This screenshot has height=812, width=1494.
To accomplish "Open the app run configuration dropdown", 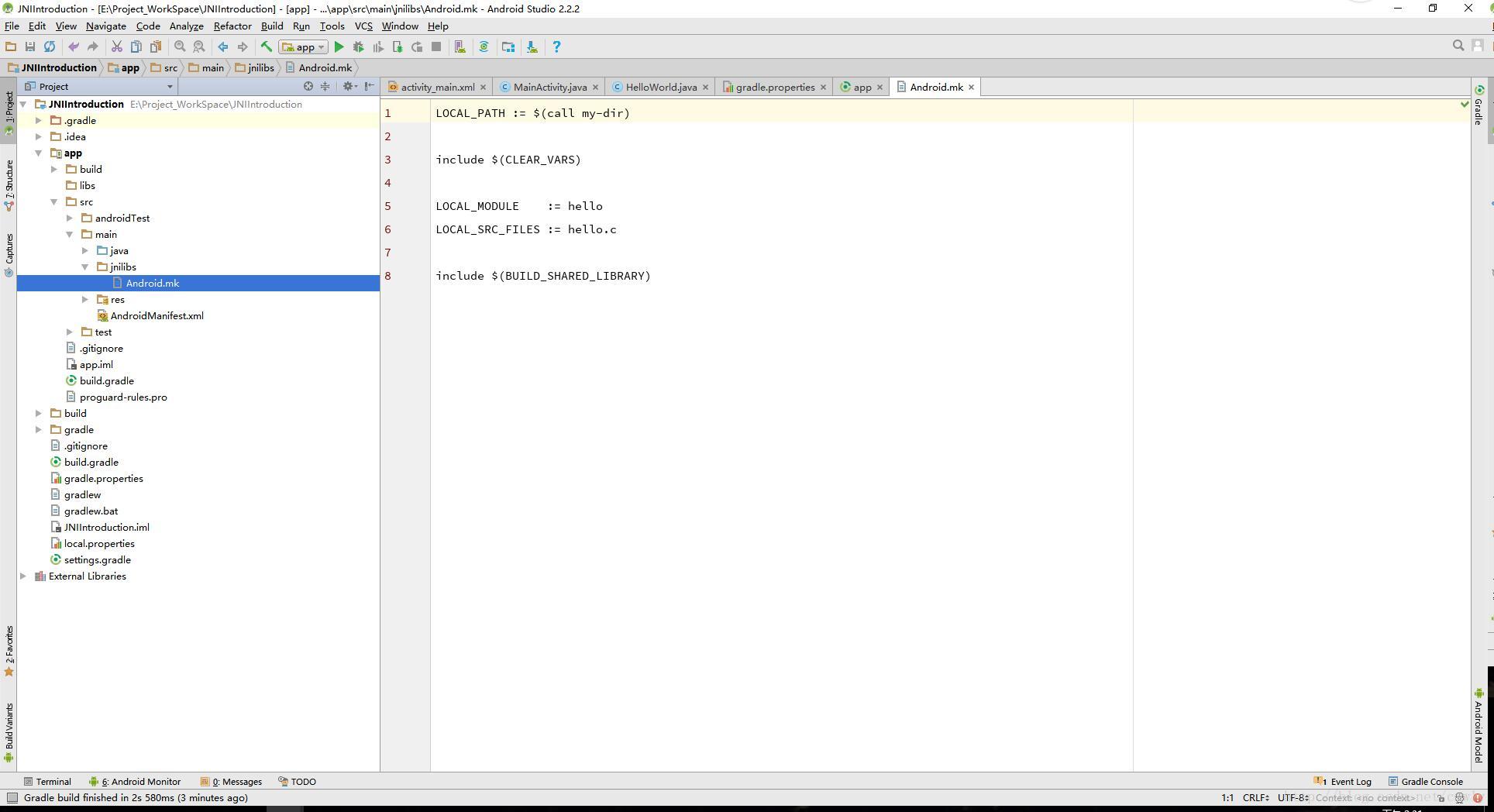I will pyautogui.click(x=304, y=46).
